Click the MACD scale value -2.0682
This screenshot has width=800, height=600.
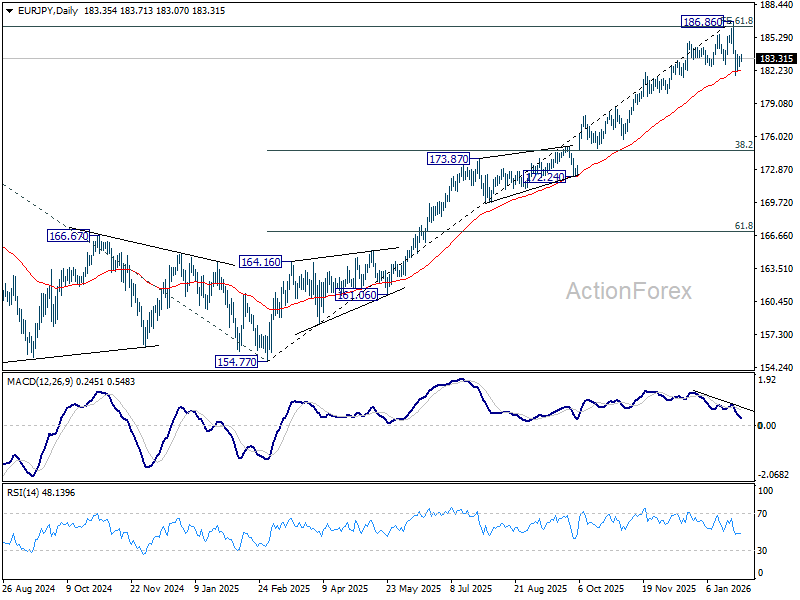[773, 474]
